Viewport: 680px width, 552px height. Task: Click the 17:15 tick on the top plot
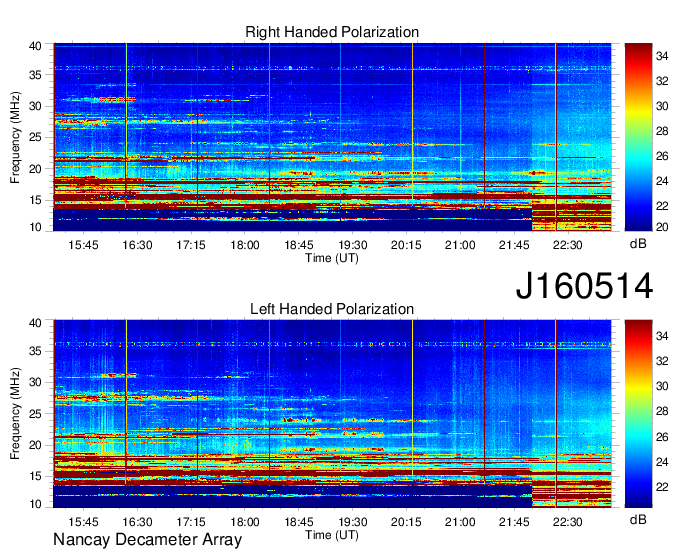coord(191,245)
